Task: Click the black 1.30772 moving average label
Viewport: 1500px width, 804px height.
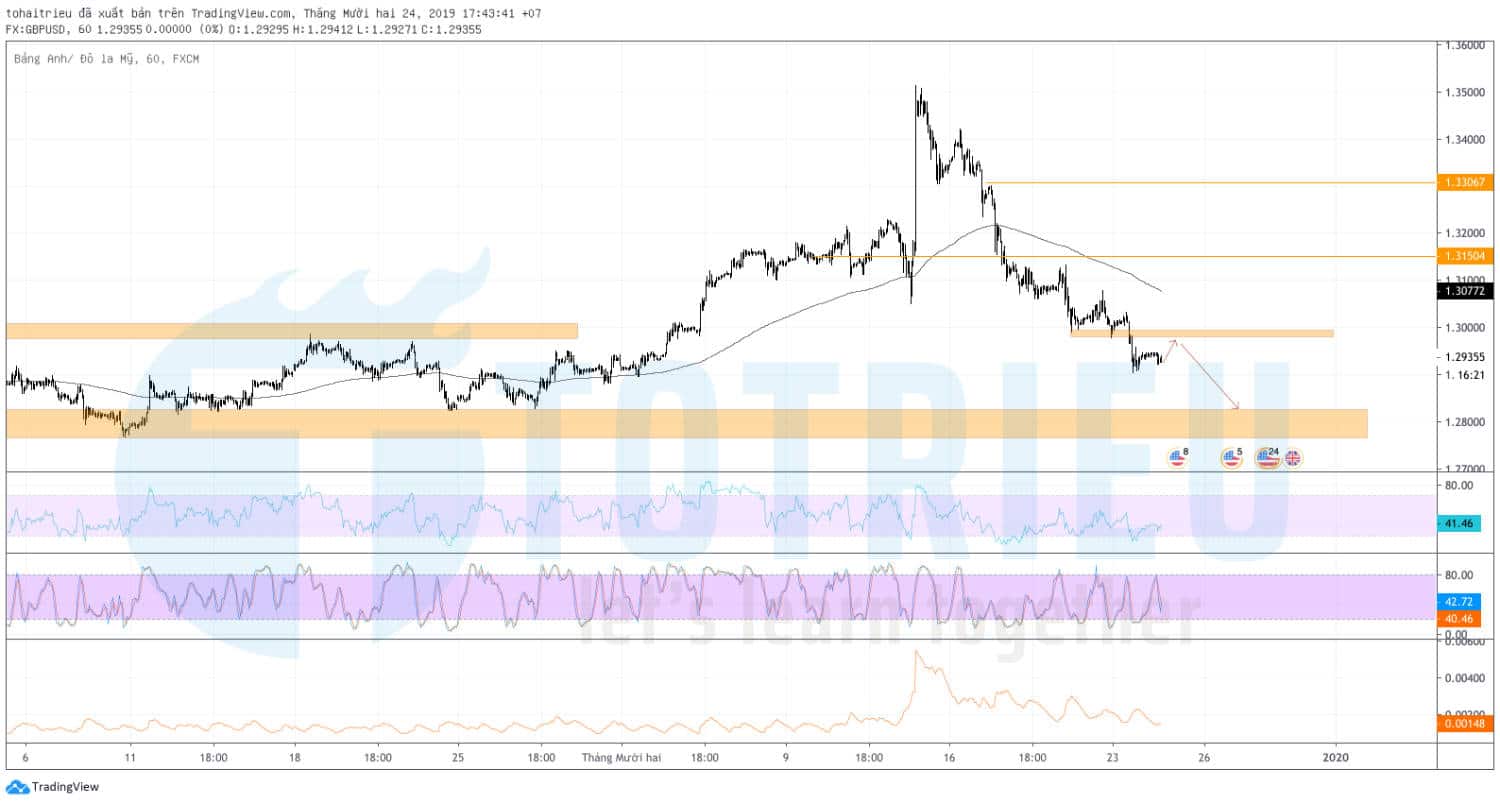Action: point(1464,291)
